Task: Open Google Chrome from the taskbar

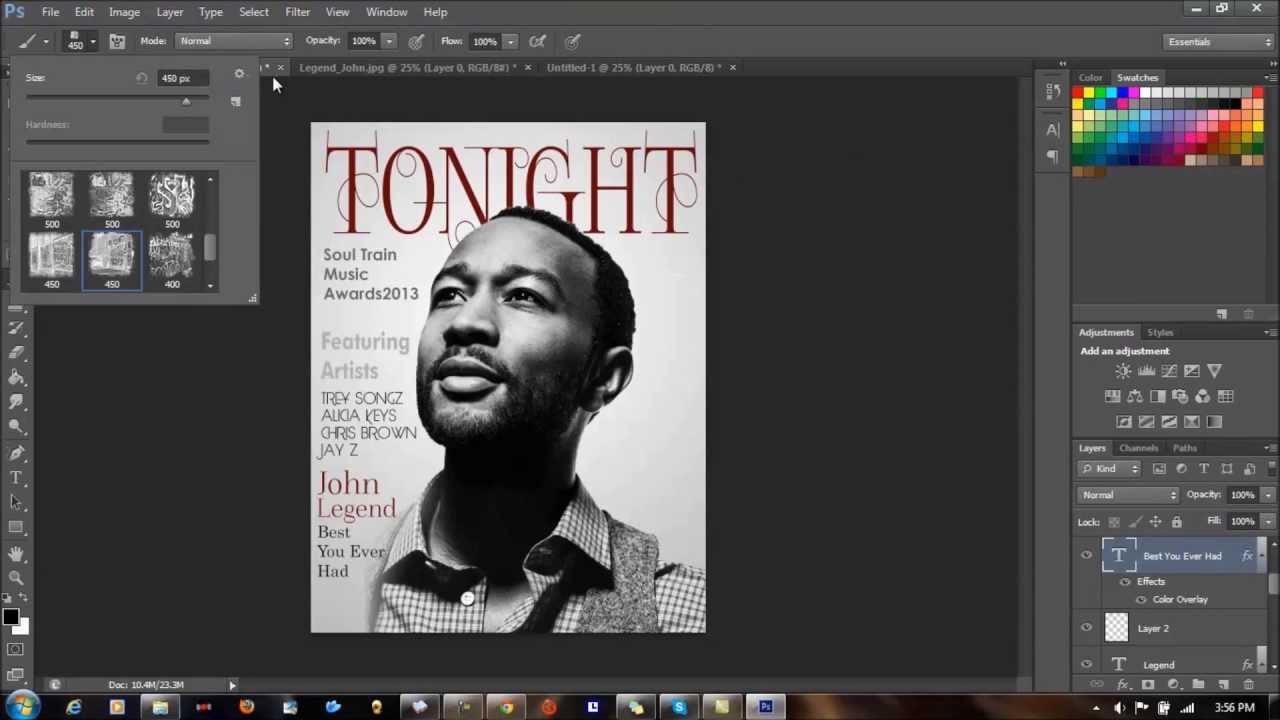Action: 507,708
